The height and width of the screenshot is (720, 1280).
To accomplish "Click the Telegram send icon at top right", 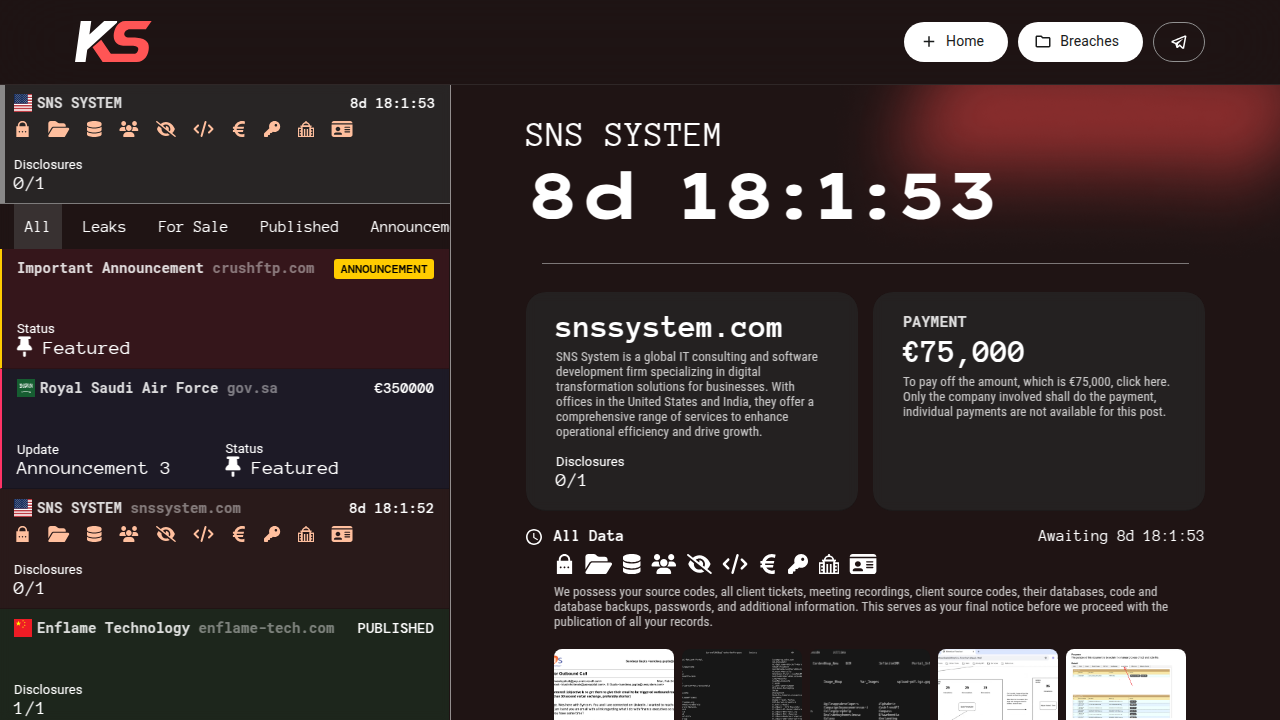I will (x=1178, y=41).
